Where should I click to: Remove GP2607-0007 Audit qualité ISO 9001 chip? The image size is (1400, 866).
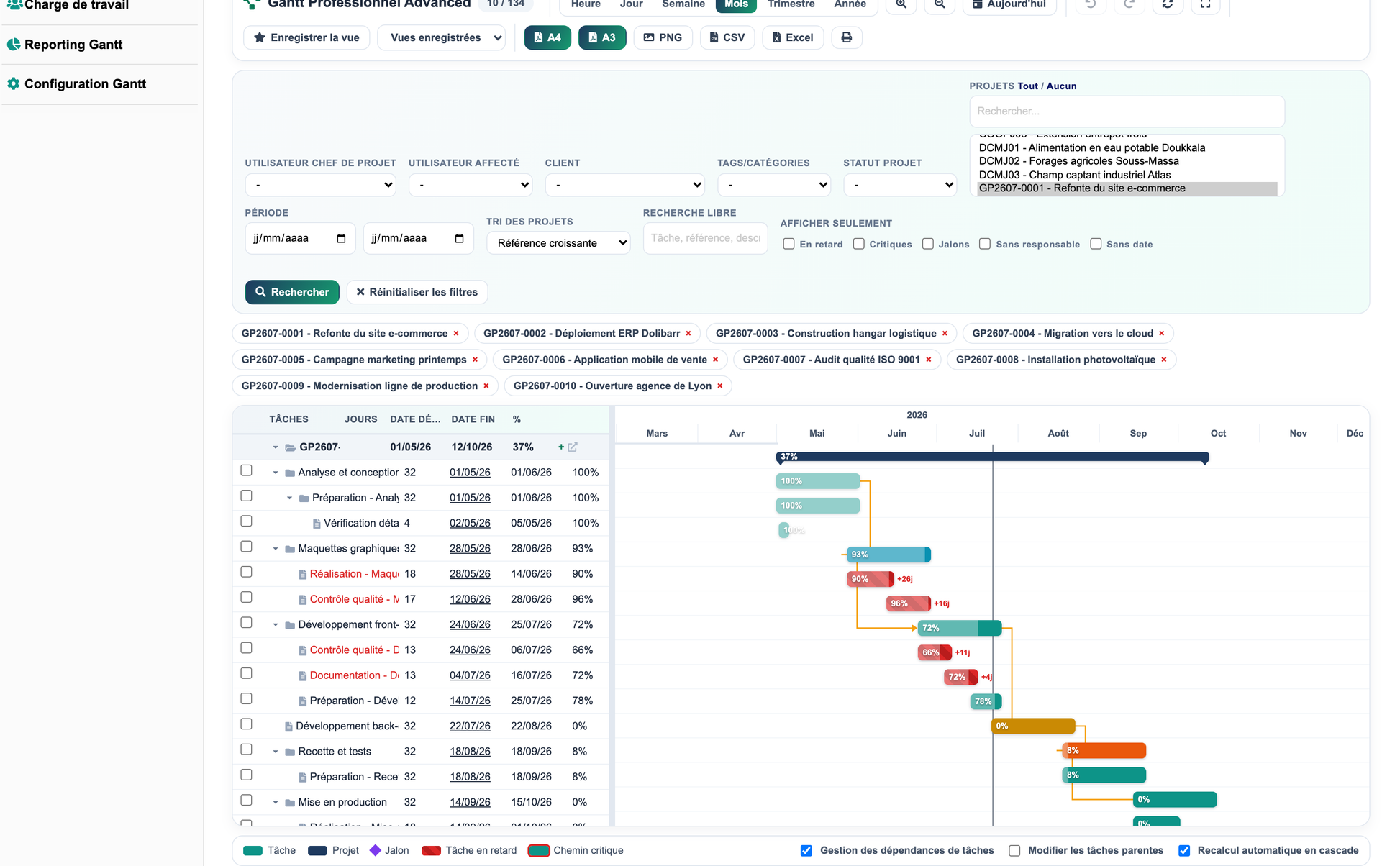(929, 360)
